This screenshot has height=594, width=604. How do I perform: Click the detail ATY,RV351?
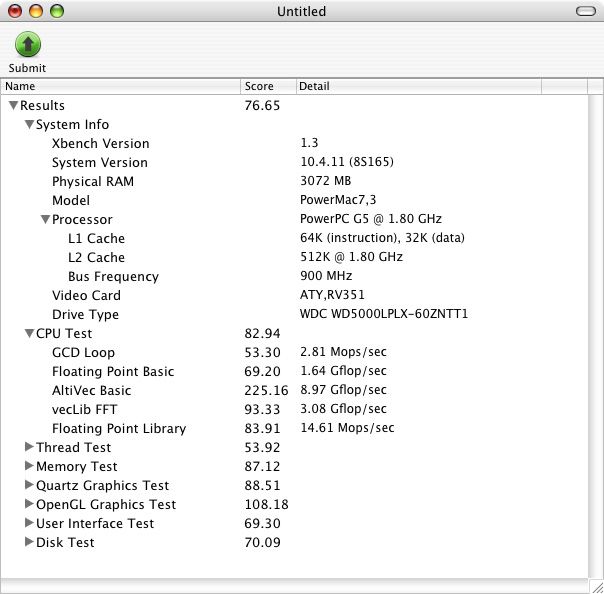[x=332, y=295]
